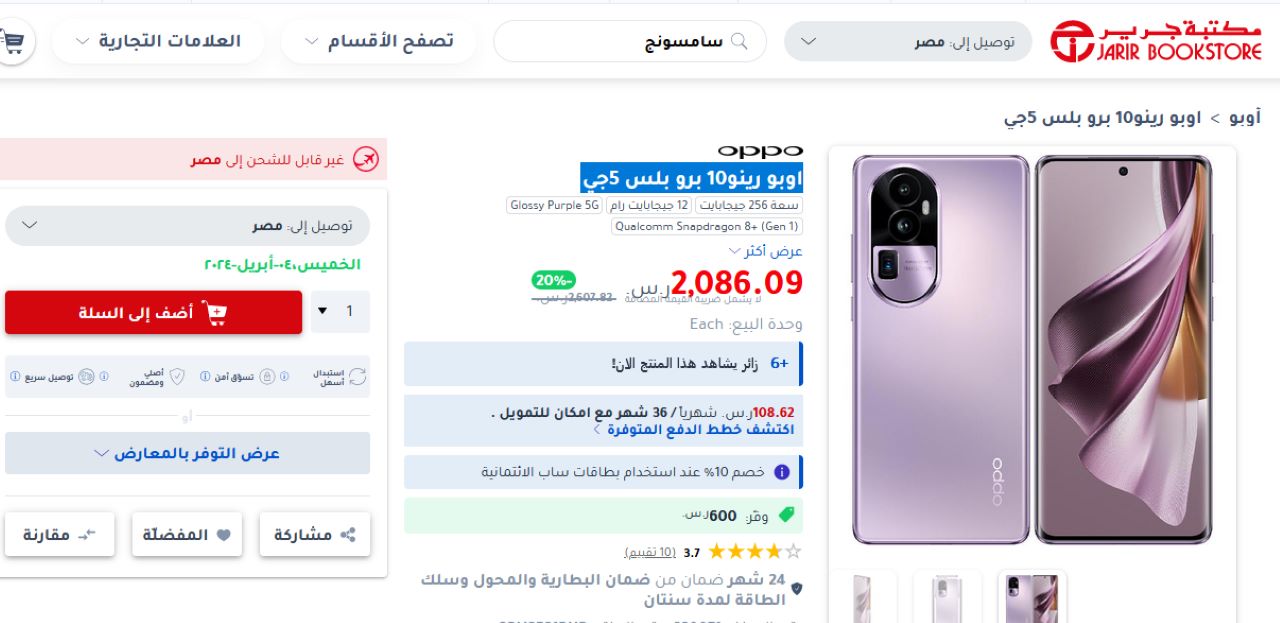Viewport: 1280px width, 623px height.
Task: Open the quantity selector dropdown
Action: pyautogui.click(x=340, y=312)
